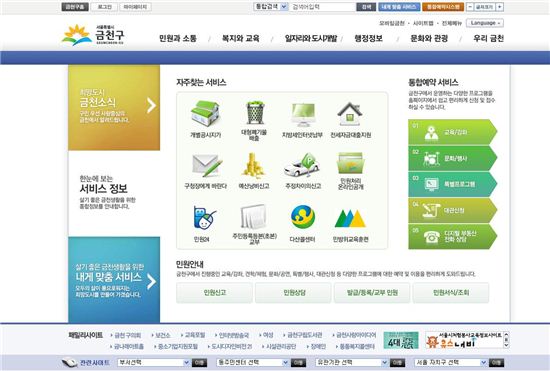Open the 다산콜센터 round logo icon
The height and width of the screenshot is (371, 550).
303,217
